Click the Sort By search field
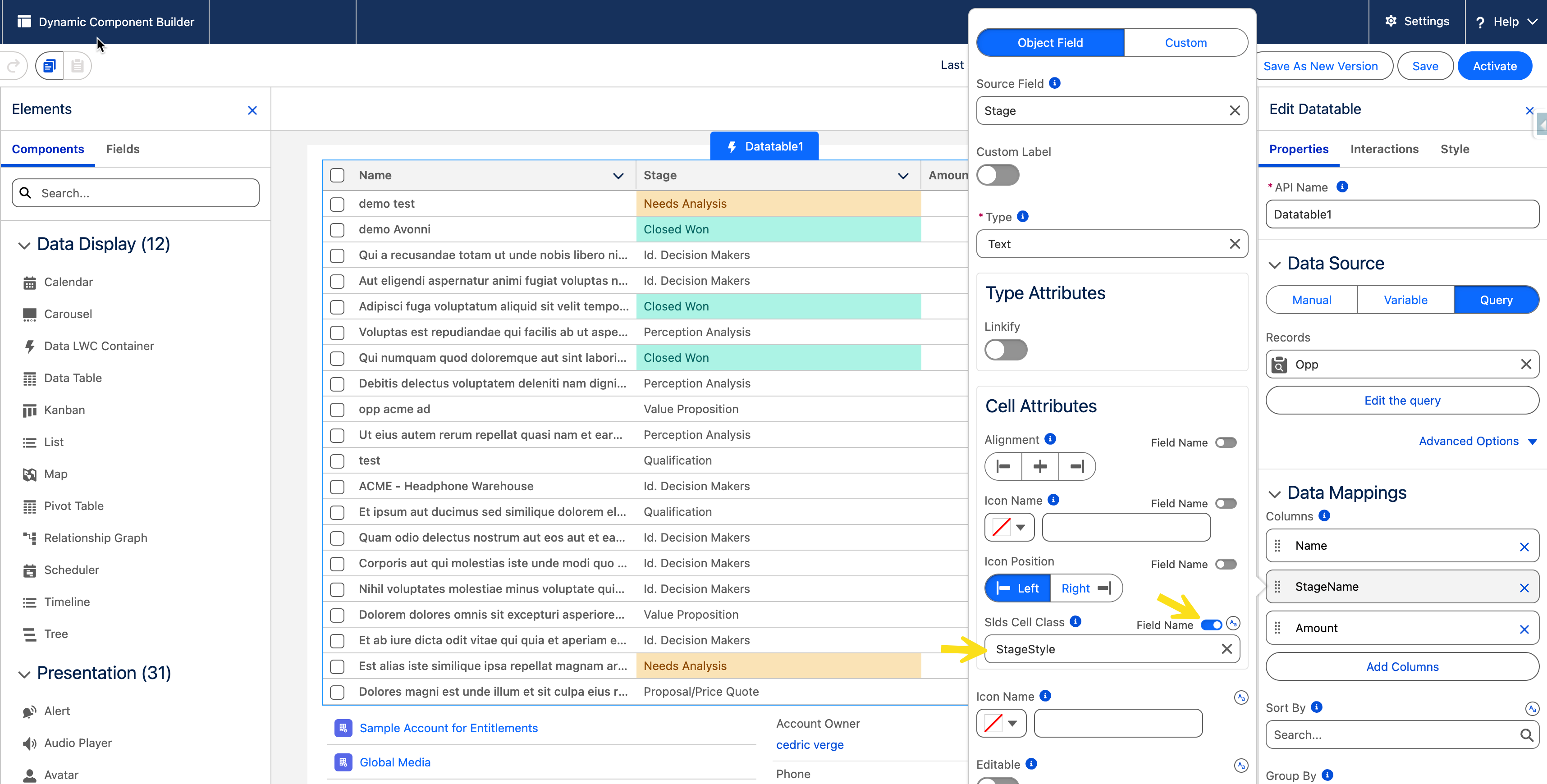 [1393, 735]
